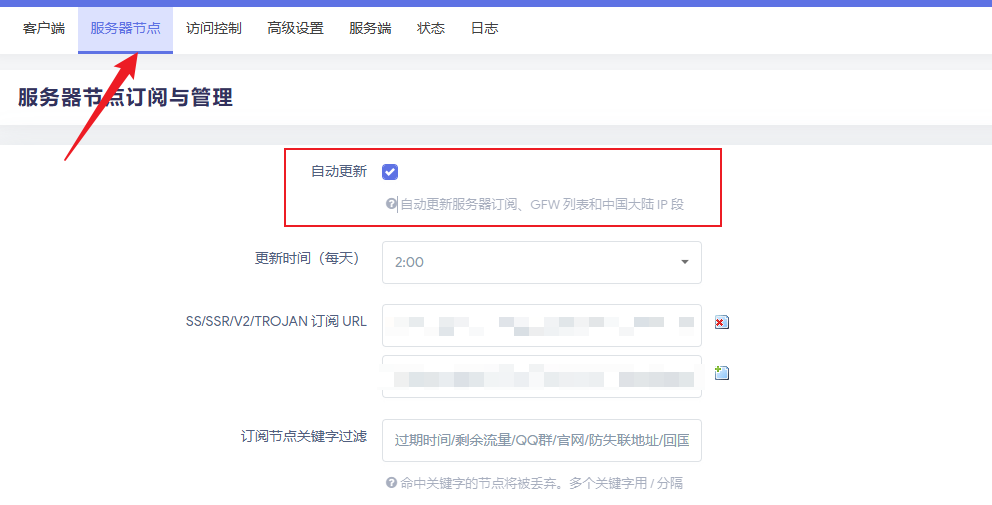
Task: Click the 服务器节点订阅与管理 heading
Action: coord(125,98)
